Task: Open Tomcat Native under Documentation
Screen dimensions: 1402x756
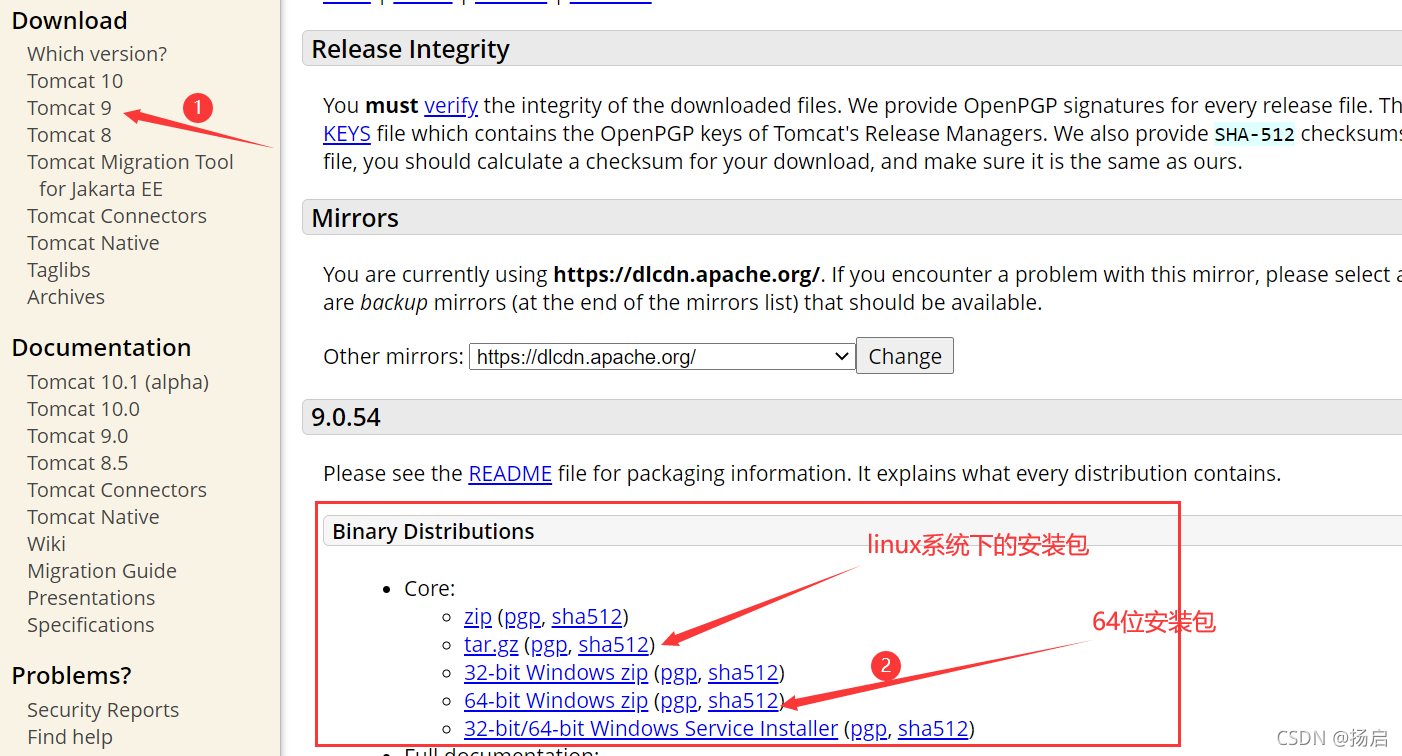Action: 93,517
